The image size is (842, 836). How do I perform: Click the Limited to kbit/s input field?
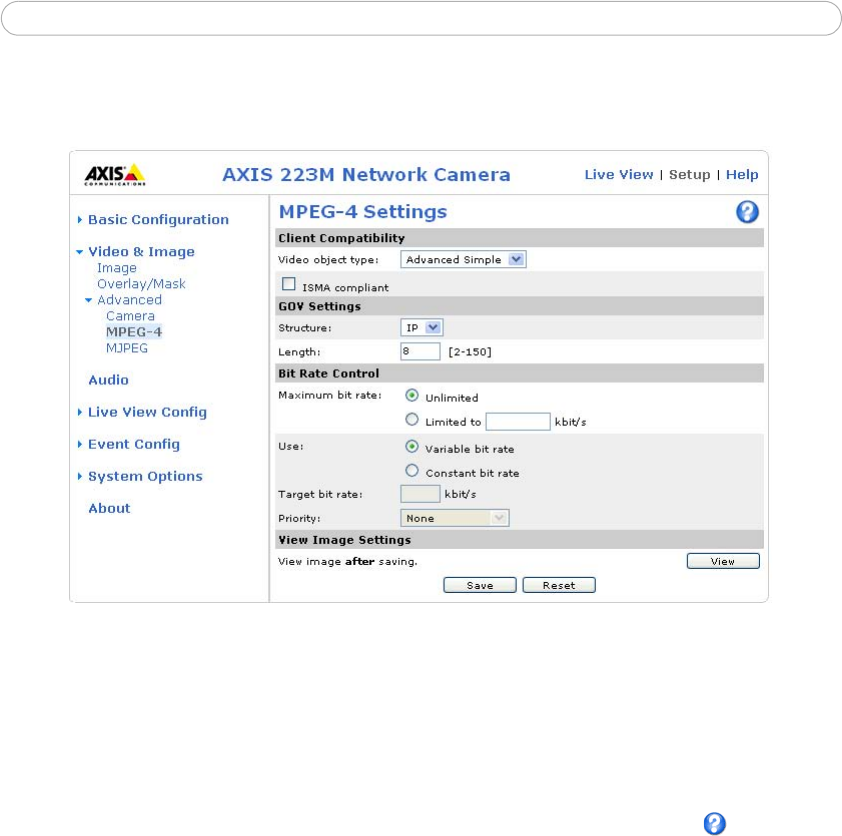(x=518, y=421)
